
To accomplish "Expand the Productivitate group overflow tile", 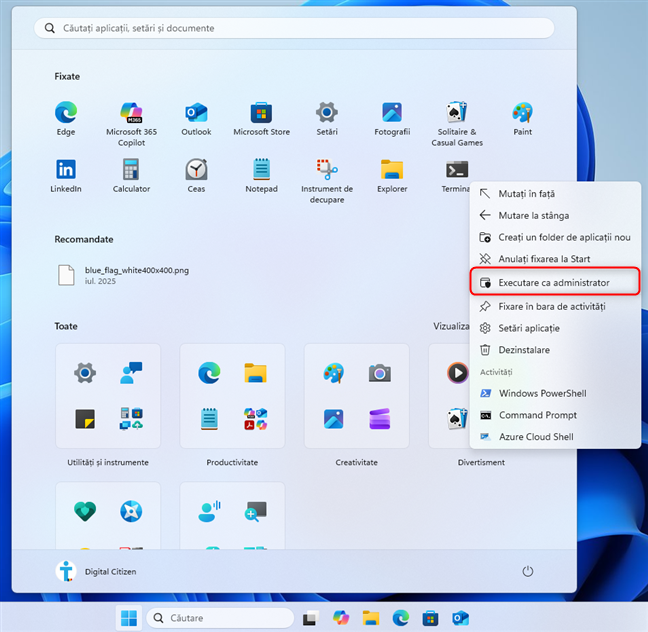I will click(x=255, y=419).
